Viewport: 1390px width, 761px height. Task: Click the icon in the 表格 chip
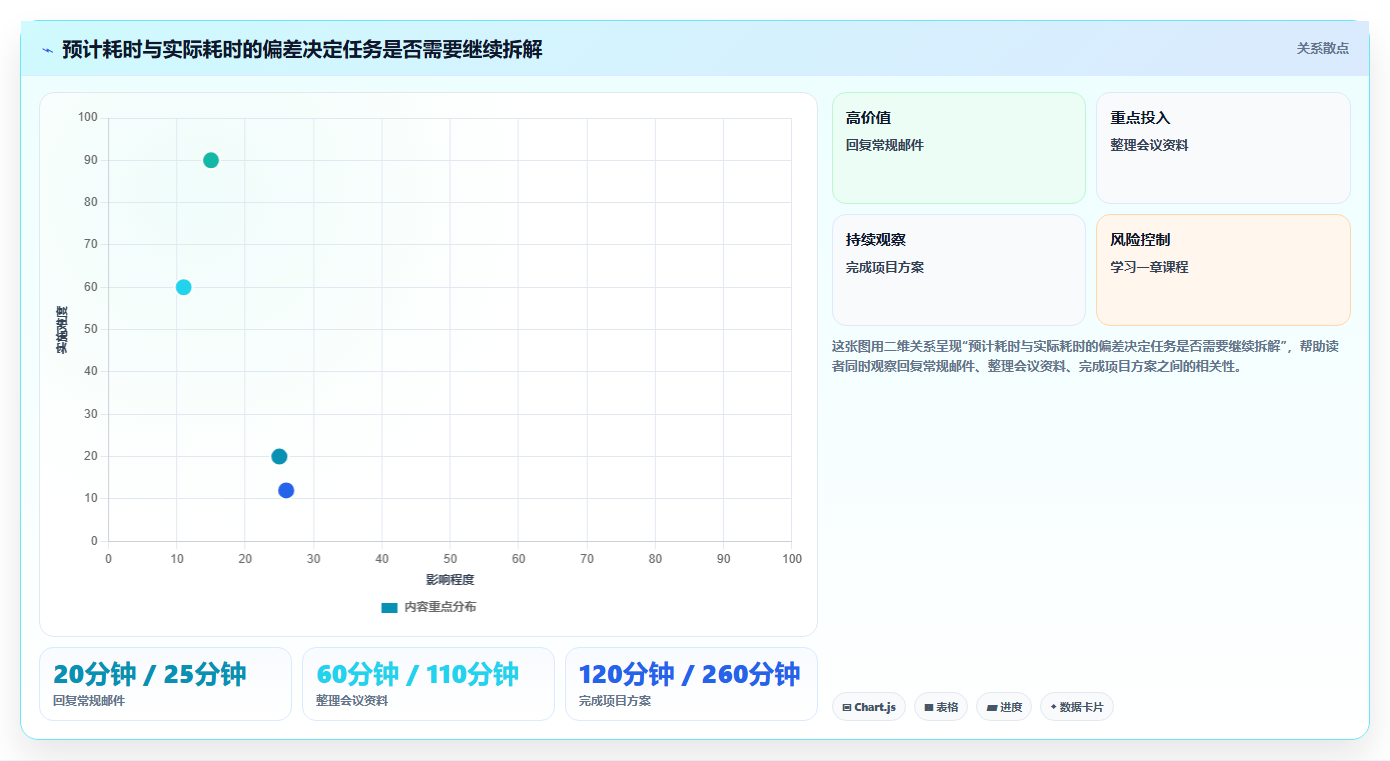(x=929, y=707)
